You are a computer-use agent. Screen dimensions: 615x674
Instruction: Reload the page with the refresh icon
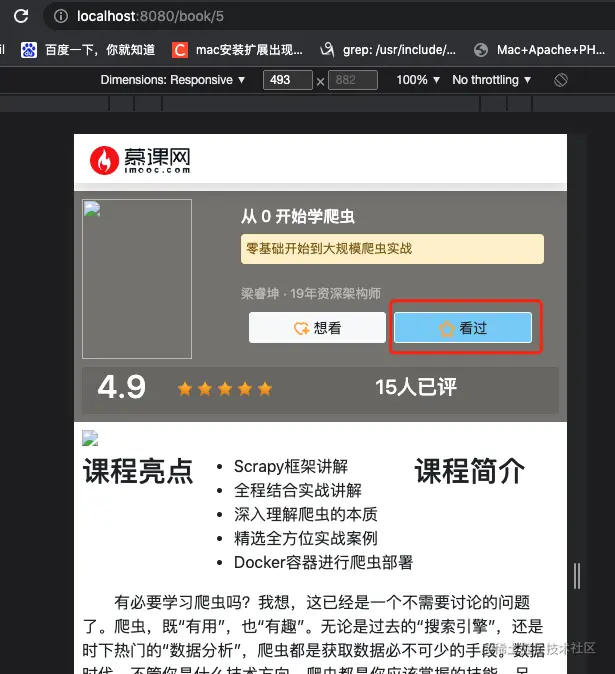tap(21, 16)
